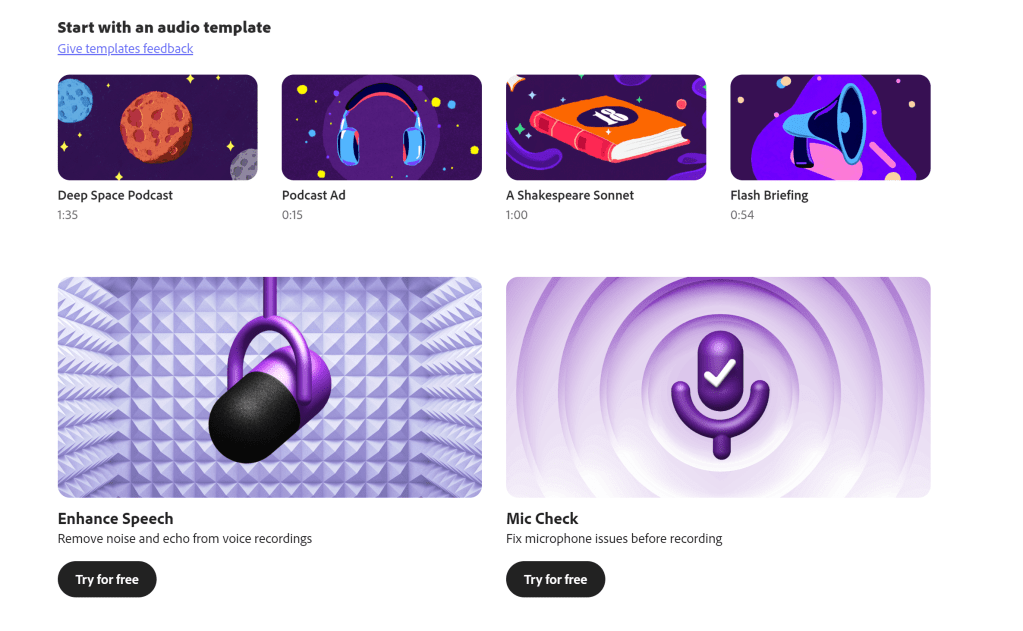Click the black foam microphone head
The width and height of the screenshot is (1023, 631).
[254, 418]
